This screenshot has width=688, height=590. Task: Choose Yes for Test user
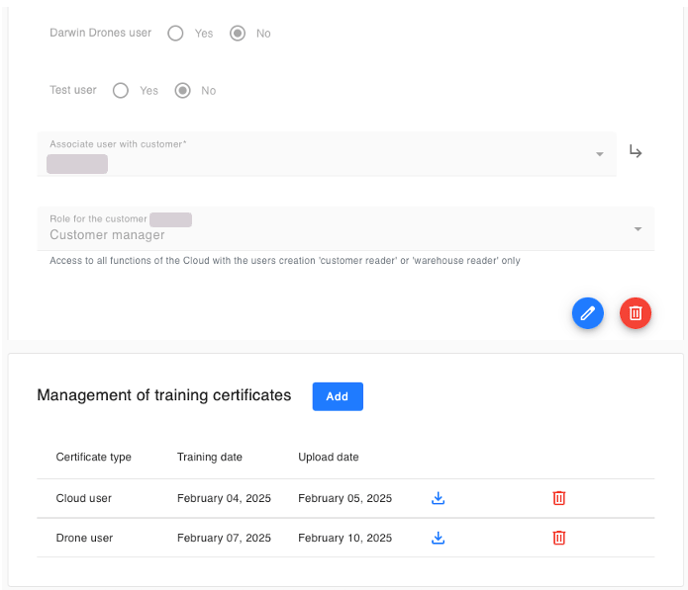[121, 91]
